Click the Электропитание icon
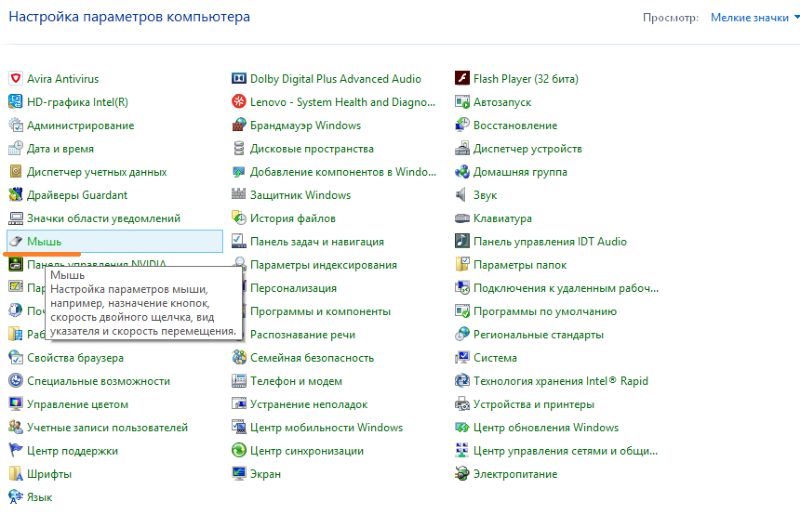Image resolution: width=800 pixels, height=515 pixels. tap(463, 474)
